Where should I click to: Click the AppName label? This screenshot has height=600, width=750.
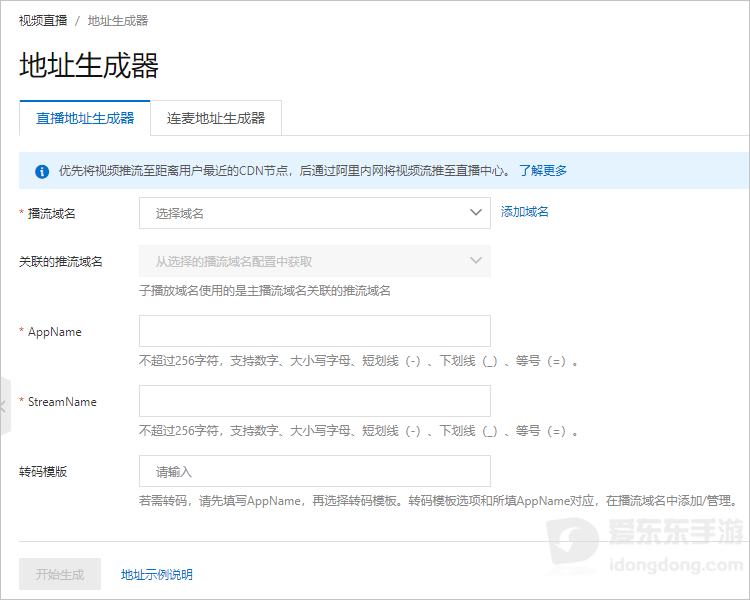point(55,332)
